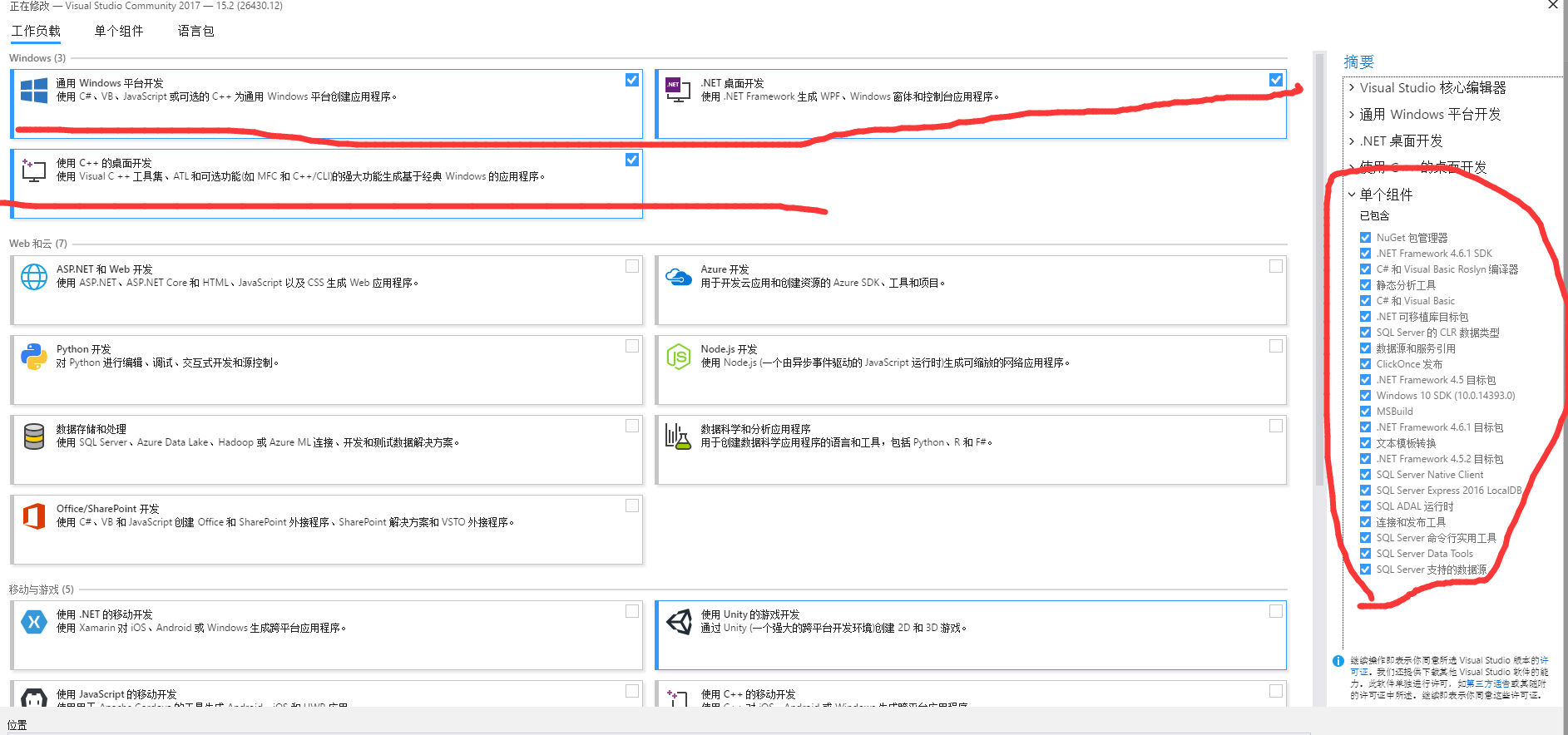Click the 位置 label at bottom
1568x735 pixels.
click(17, 725)
